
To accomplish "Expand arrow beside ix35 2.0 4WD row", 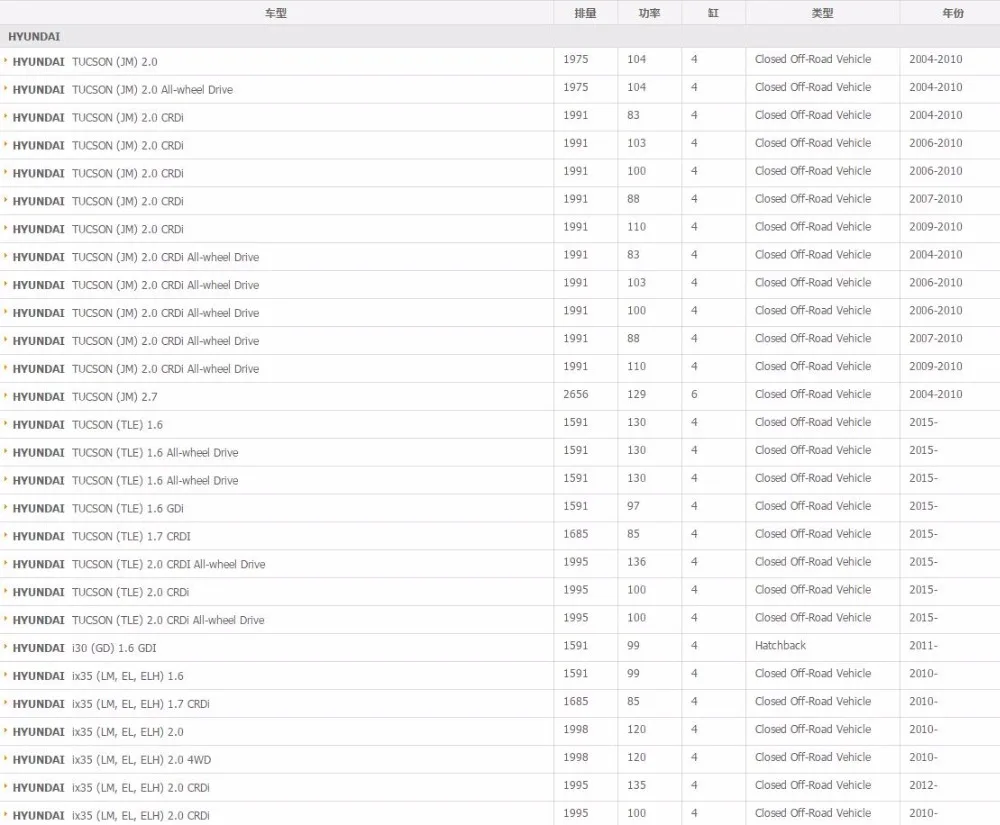I will click(6, 759).
